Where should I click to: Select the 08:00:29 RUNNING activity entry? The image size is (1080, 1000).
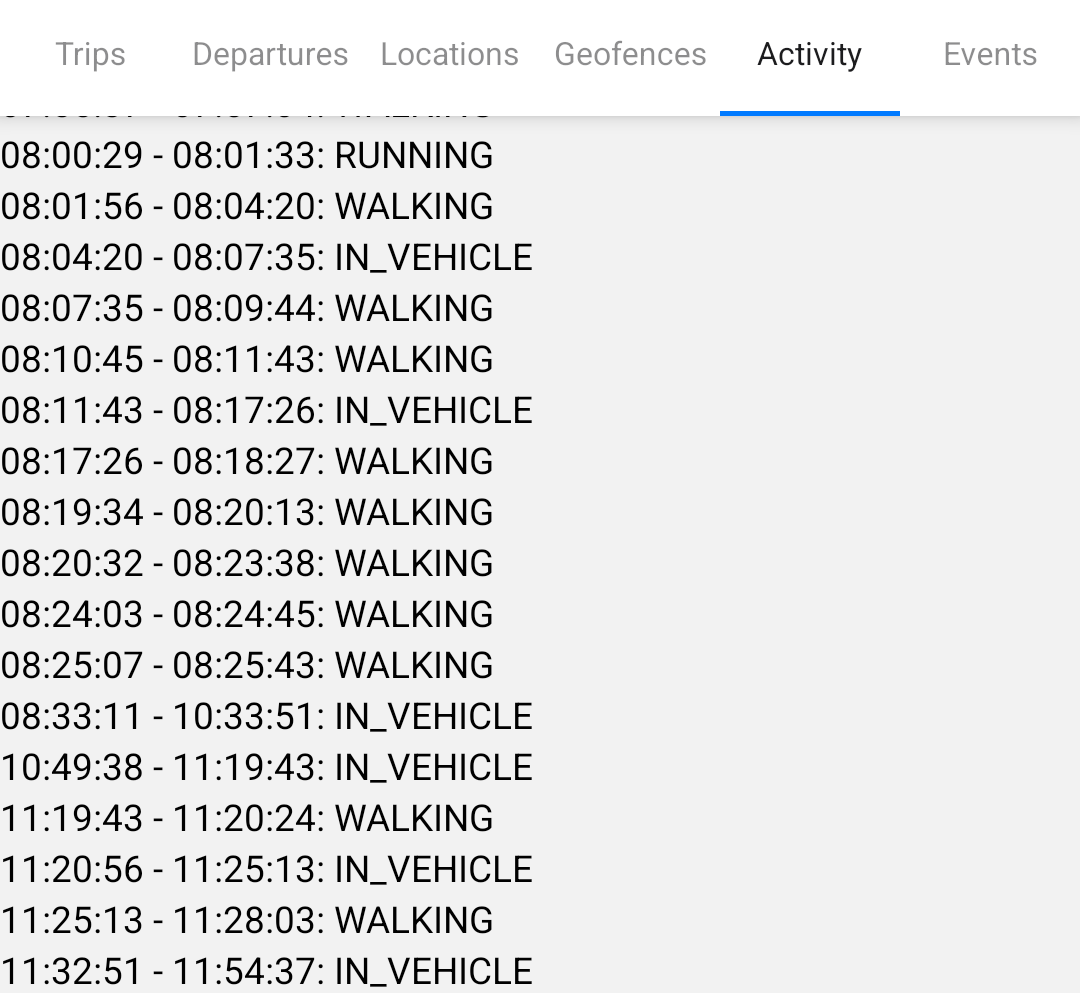click(x=246, y=156)
